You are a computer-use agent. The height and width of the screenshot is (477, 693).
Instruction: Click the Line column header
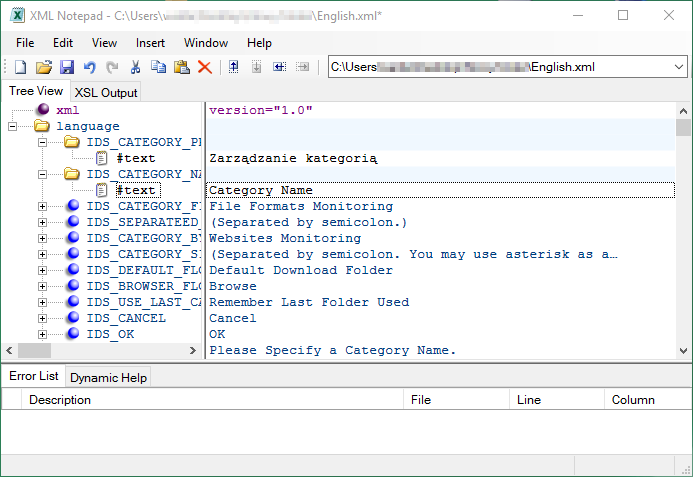[x=557, y=400]
